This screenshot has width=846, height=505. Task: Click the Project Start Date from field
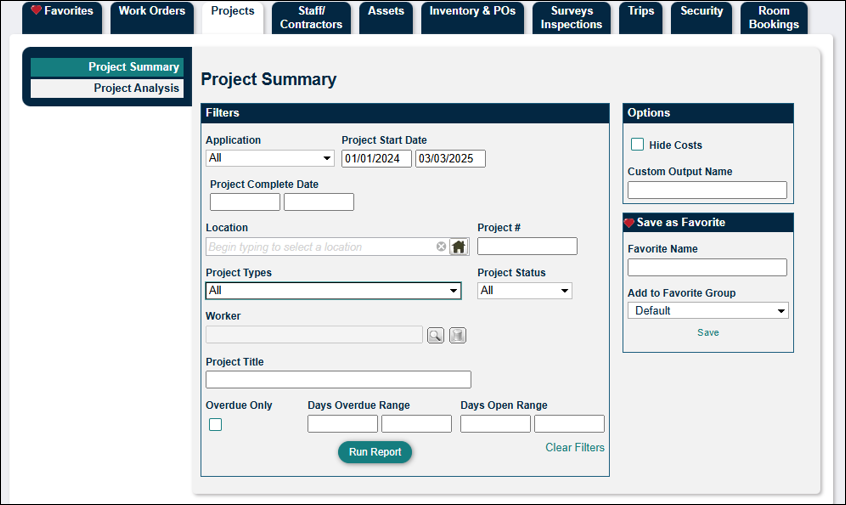[x=377, y=159]
